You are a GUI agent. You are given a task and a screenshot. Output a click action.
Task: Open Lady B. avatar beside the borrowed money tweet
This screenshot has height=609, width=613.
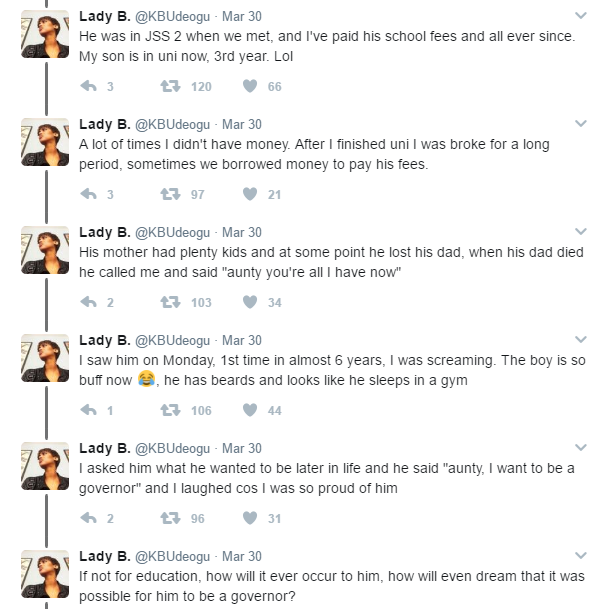45,142
